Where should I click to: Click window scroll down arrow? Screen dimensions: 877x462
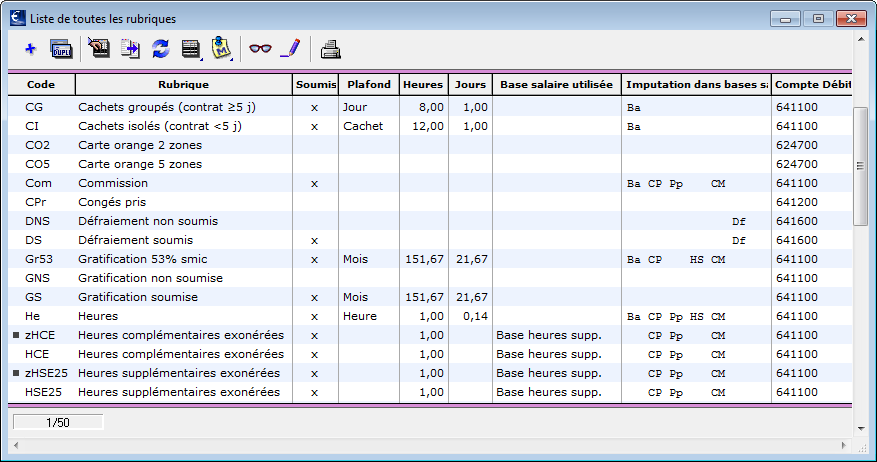(x=861, y=429)
